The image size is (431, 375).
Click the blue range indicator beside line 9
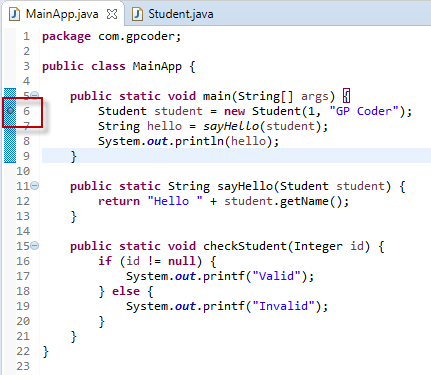(10, 156)
